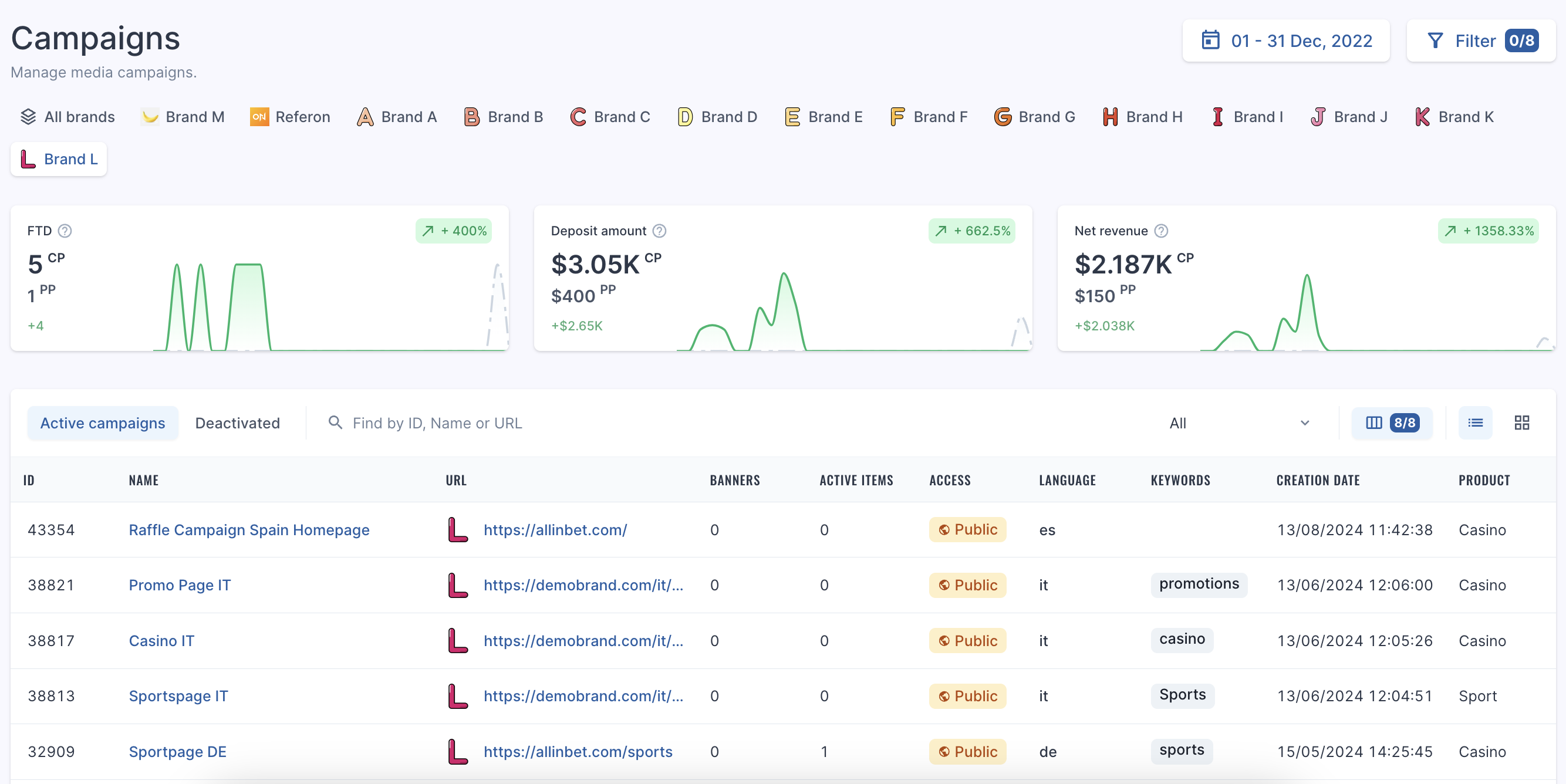Select the Brand D tab
1566x784 pixels.
click(717, 117)
